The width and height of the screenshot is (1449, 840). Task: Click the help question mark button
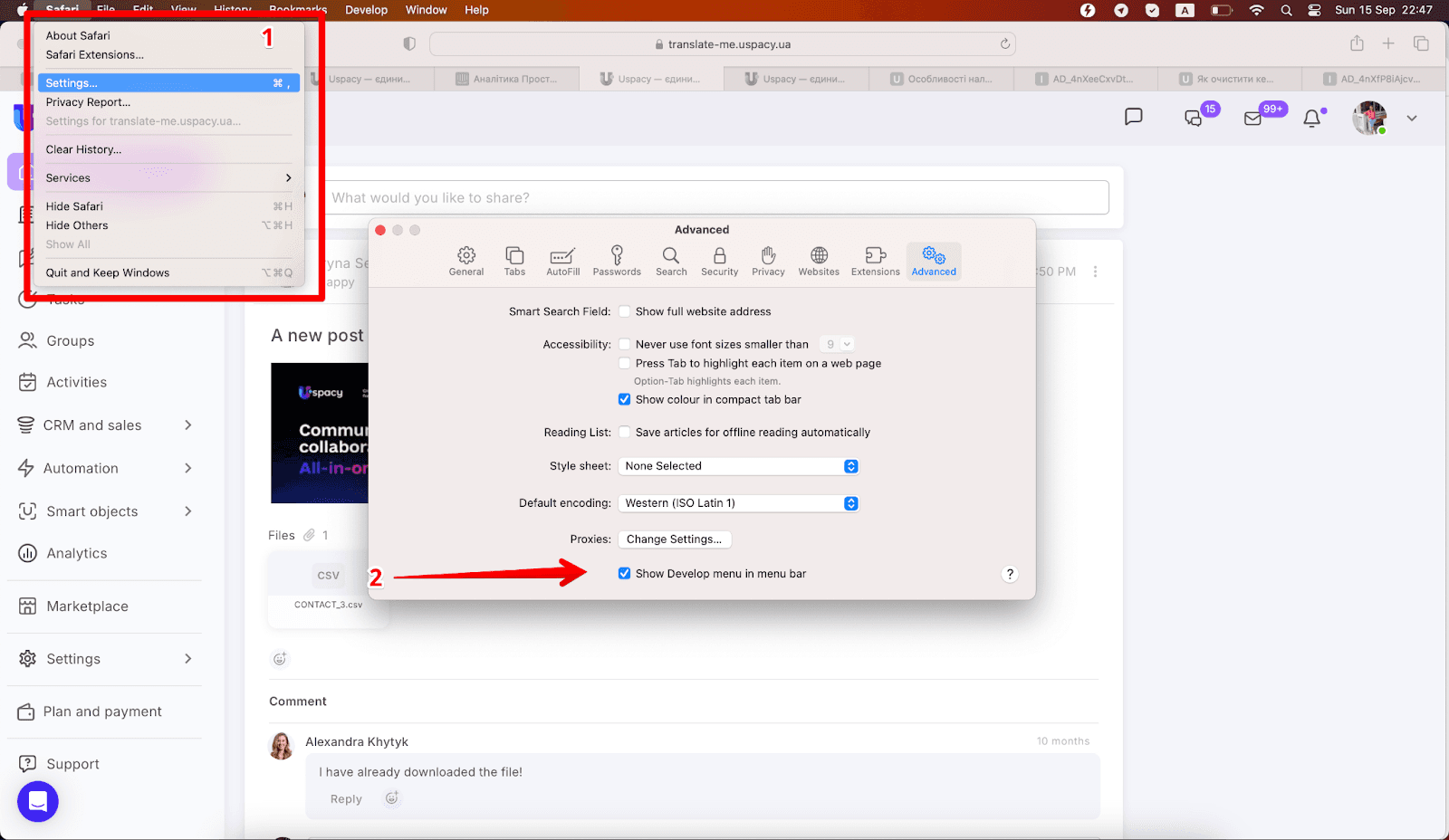pyautogui.click(x=1010, y=574)
